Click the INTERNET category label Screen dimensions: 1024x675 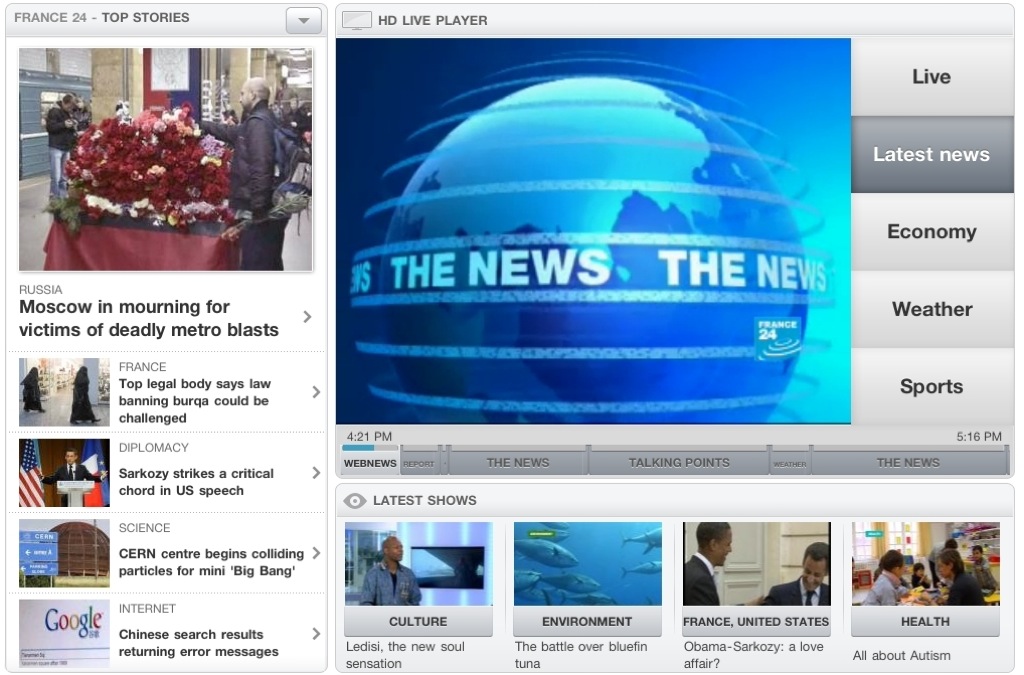(x=147, y=609)
